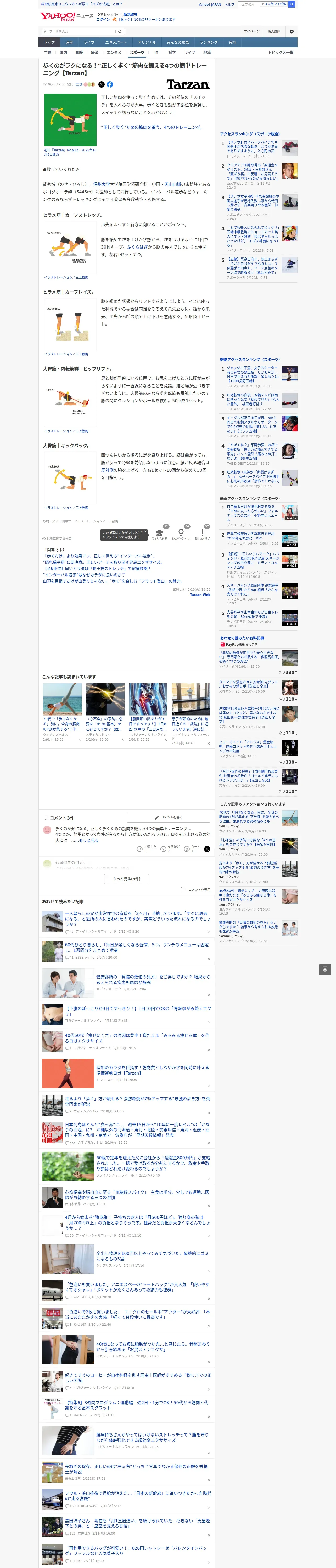336x1568 pixels.
Task: Dismiss the 70代で「歩けなくなる」 recommendation card
Action: [x=79, y=740]
